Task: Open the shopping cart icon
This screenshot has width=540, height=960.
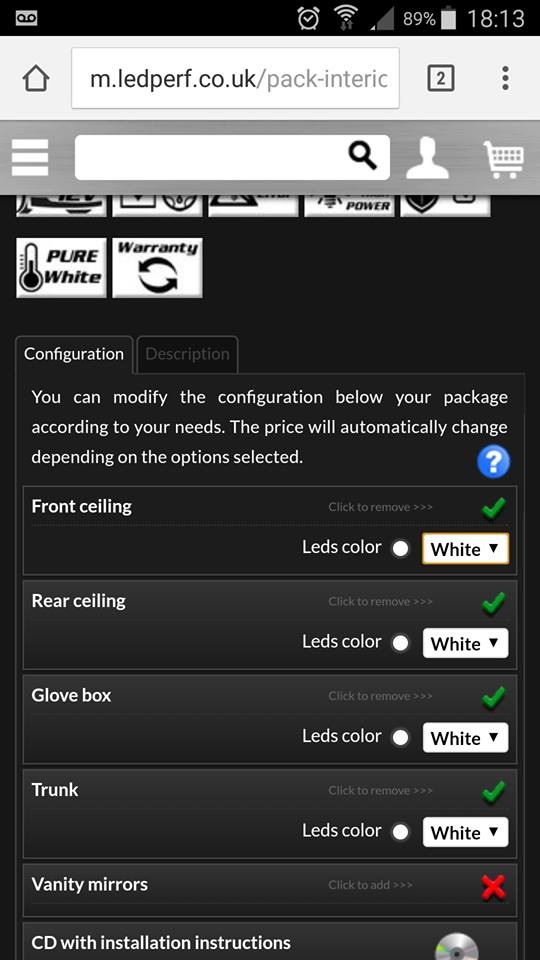Action: click(x=504, y=159)
